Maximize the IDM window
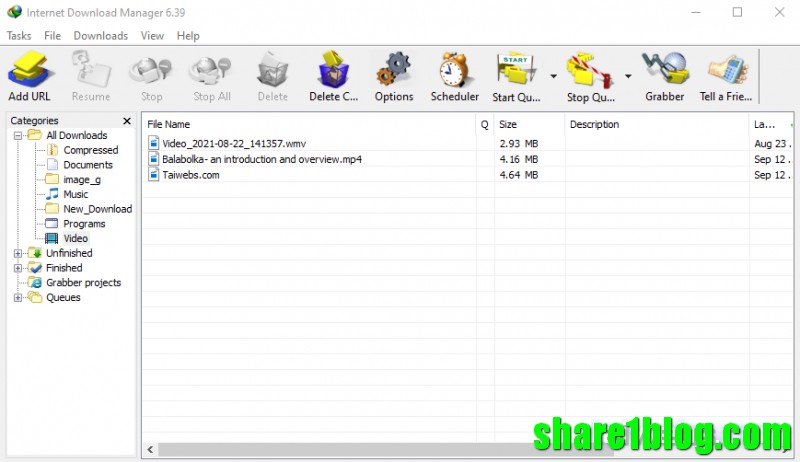This screenshot has width=800, height=462. tap(737, 12)
